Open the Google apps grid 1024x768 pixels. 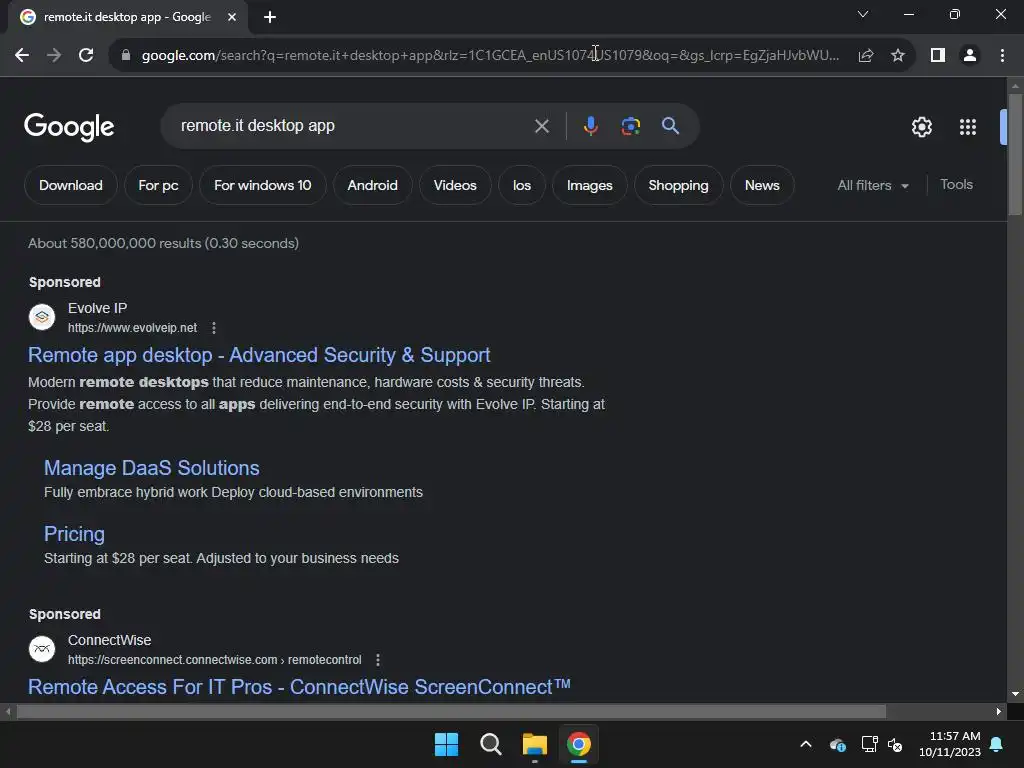point(968,127)
